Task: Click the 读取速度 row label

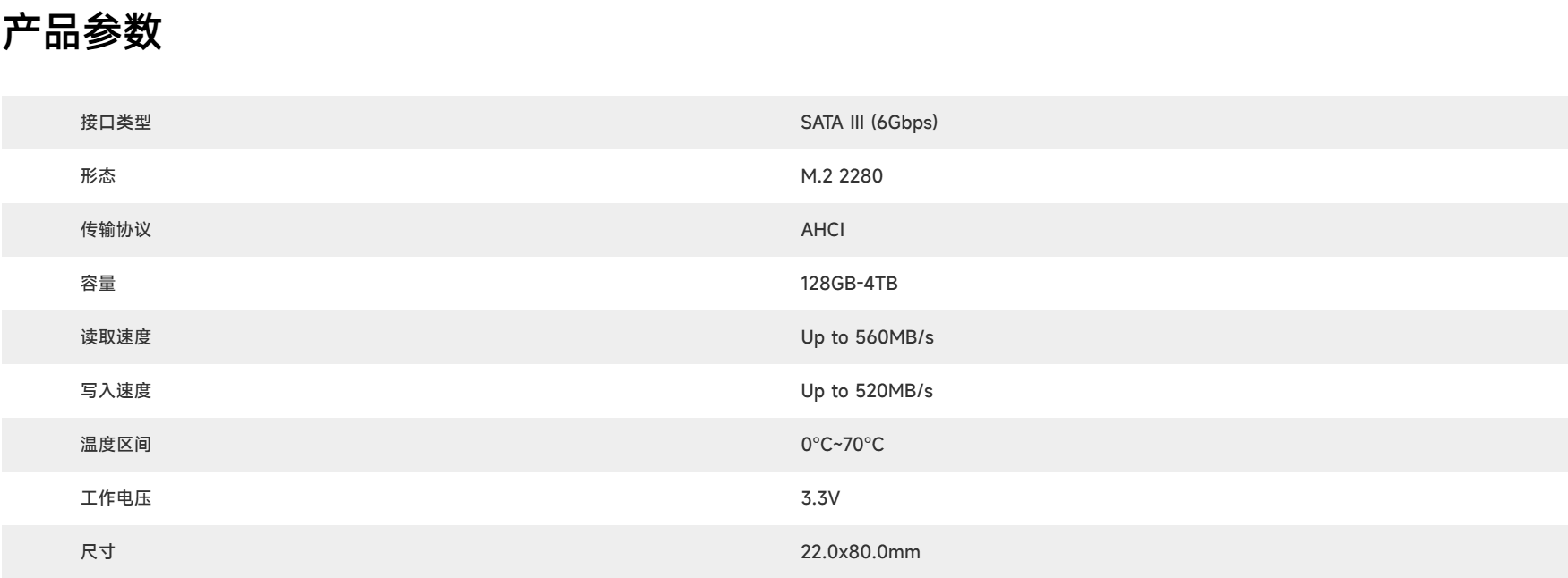Action: pyautogui.click(x=116, y=337)
